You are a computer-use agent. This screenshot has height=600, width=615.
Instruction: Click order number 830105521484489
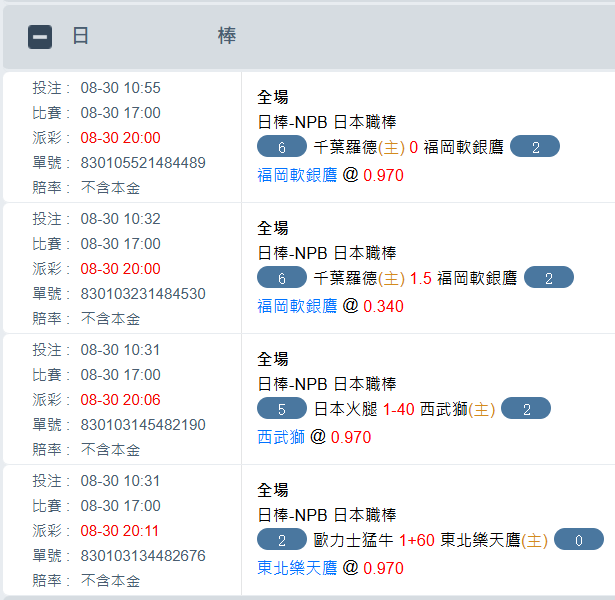tap(143, 163)
